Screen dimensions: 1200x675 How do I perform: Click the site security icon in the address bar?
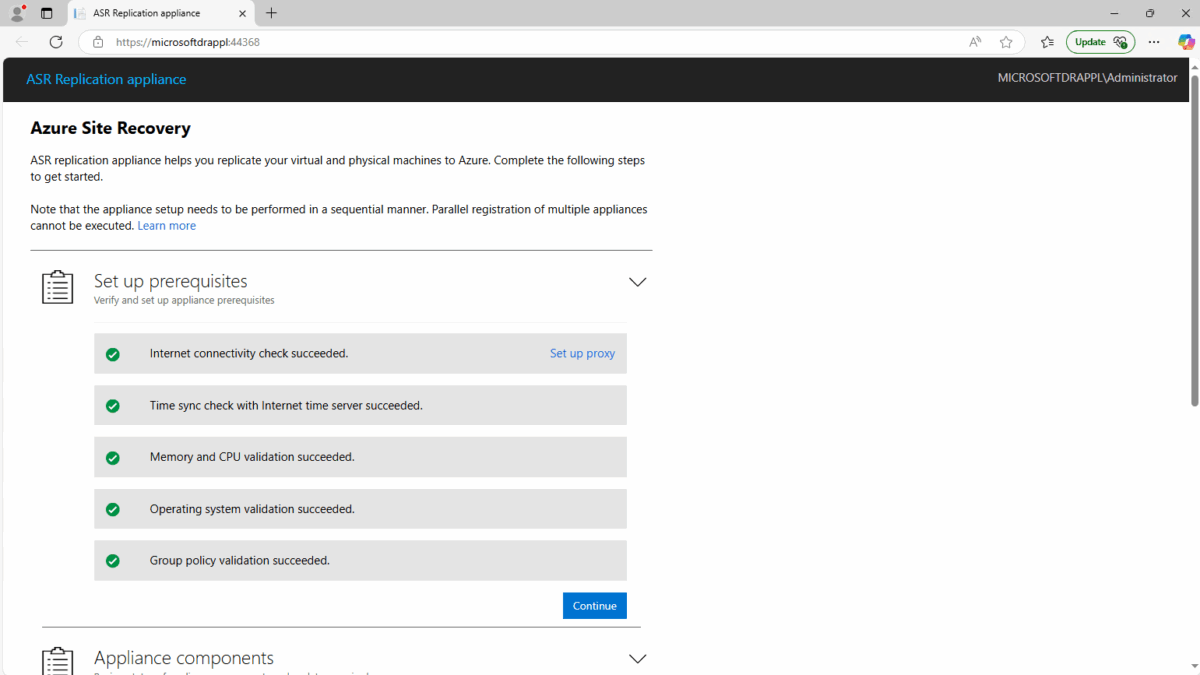click(x=97, y=42)
